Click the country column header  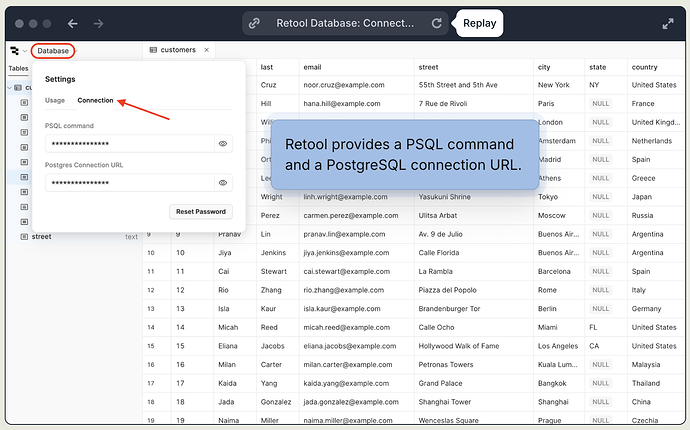(644, 67)
